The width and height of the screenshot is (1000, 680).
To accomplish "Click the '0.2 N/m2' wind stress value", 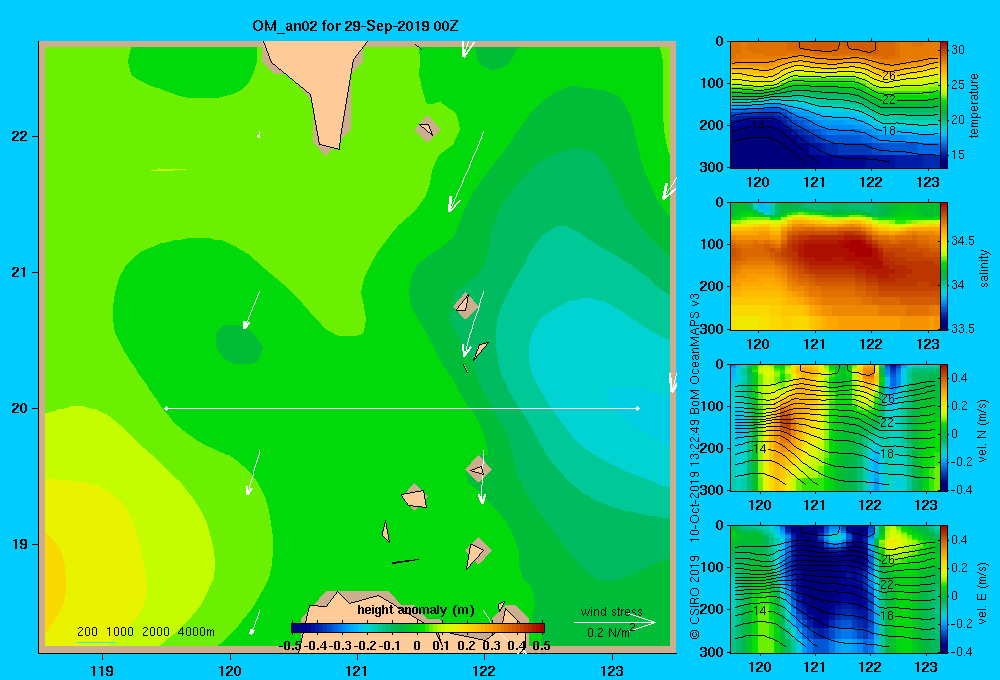I will point(611,632).
